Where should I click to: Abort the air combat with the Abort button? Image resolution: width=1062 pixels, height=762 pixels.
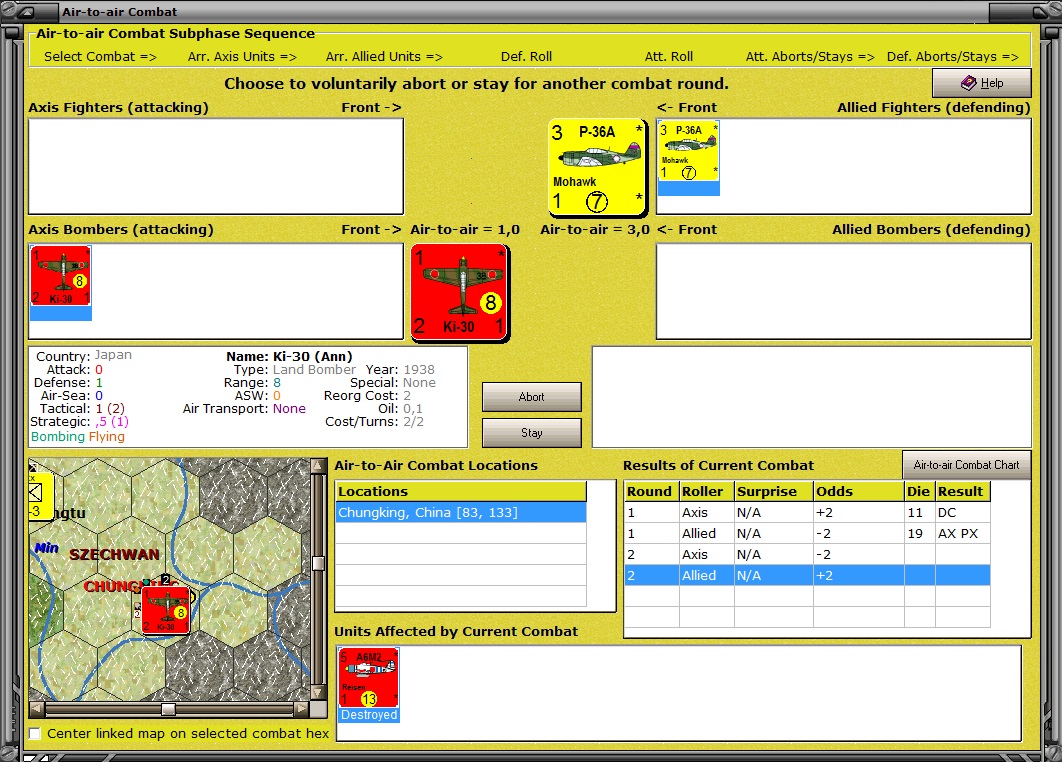click(532, 397)
